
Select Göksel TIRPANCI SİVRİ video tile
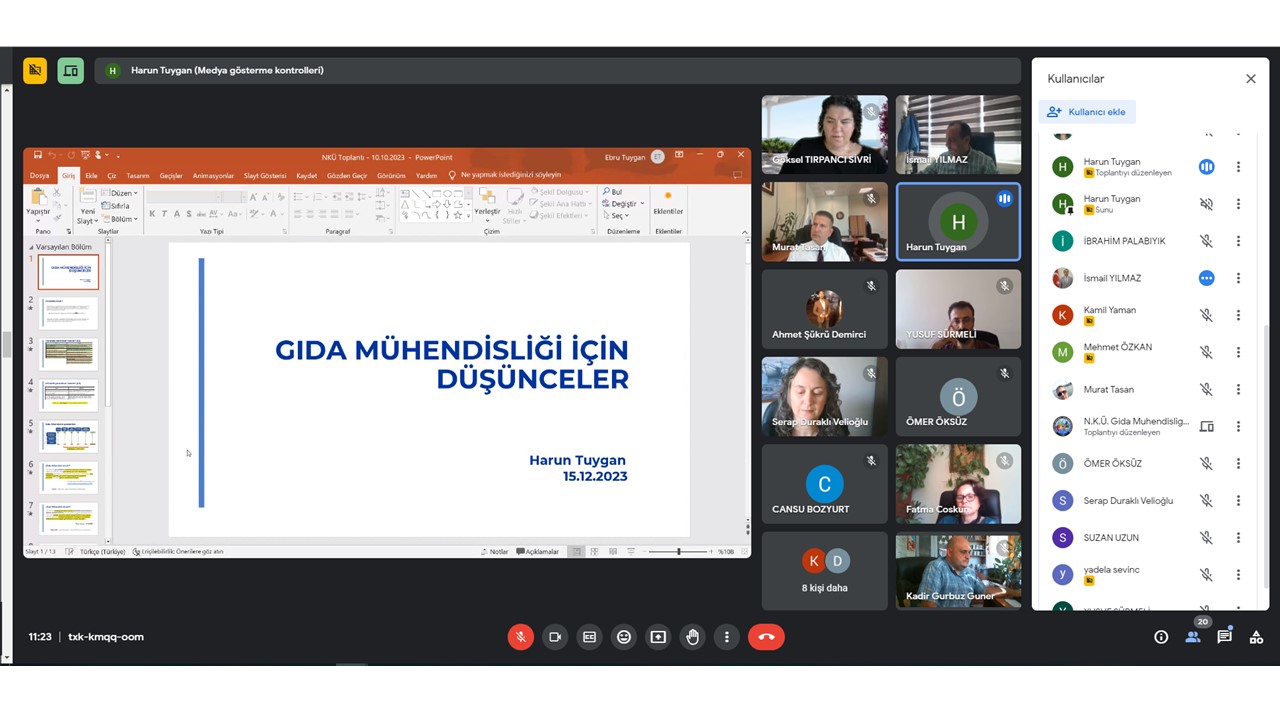pos(824,134)
